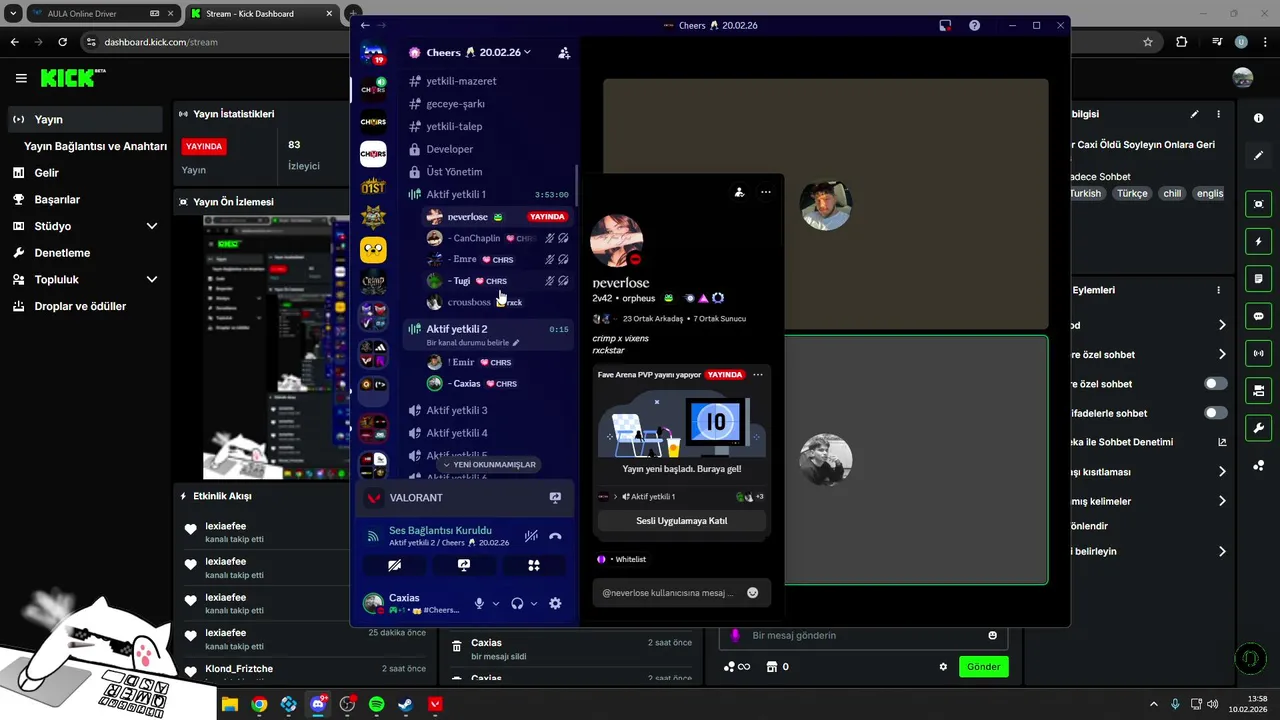Open the wrench tools panel icon
The height and width of the screenshot is (720, 1280).
[1258, 428]
